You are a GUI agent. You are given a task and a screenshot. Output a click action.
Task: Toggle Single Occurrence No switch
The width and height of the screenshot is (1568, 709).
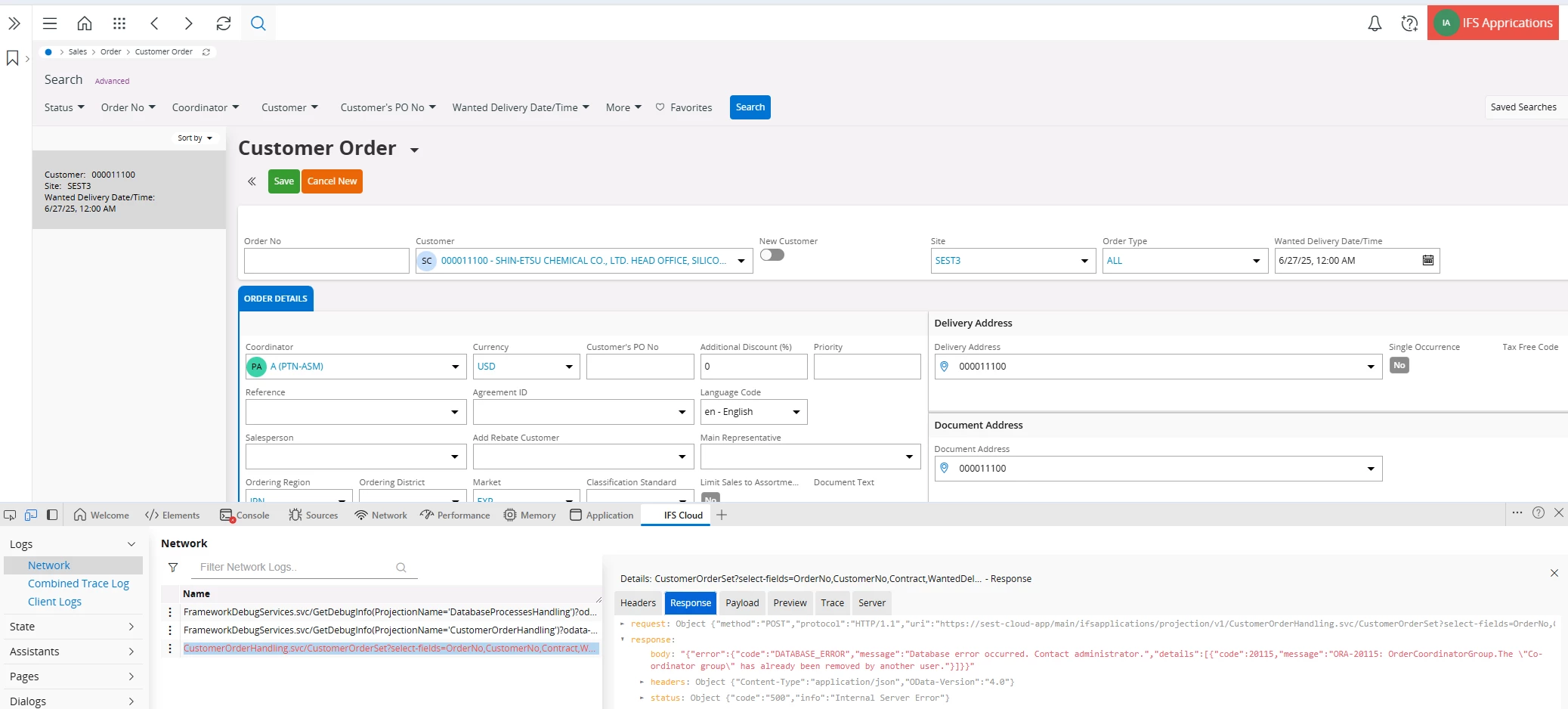[x=1399, y=365]
